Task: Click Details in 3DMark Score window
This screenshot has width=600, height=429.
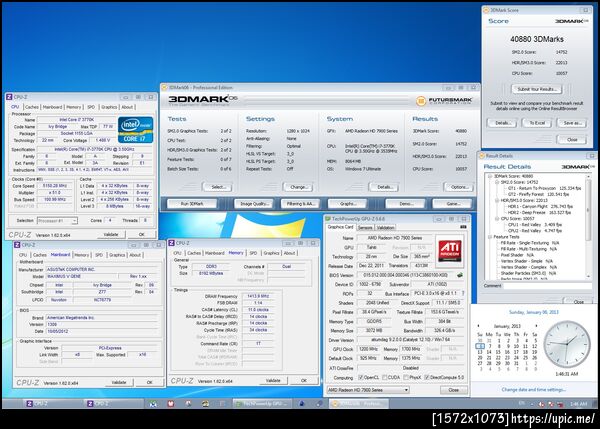Action: tap(502, 123)
